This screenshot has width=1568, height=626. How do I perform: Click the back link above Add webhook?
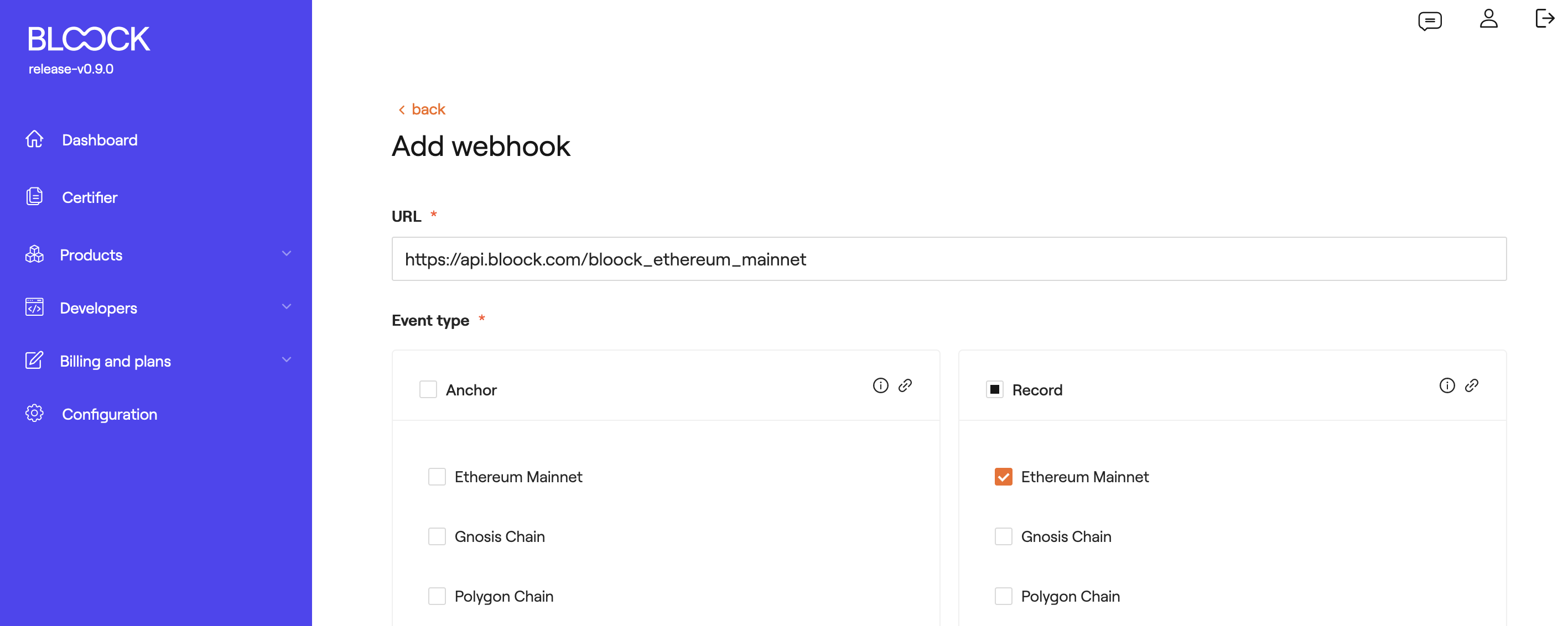pos(421,109)
